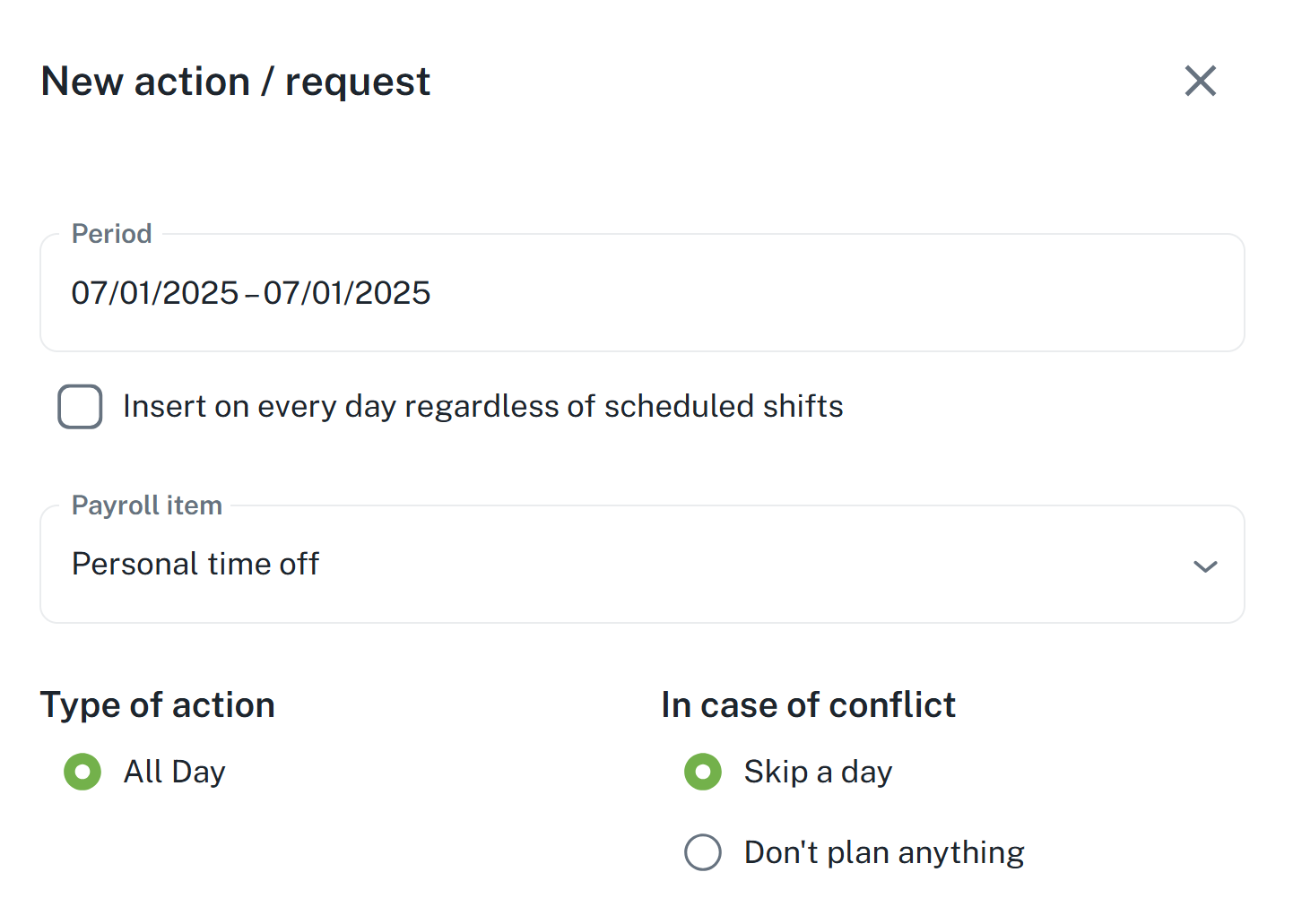Enable the insert on every day checkbox
This screenshot has width=1293, height=924.
tap(80, 407)
